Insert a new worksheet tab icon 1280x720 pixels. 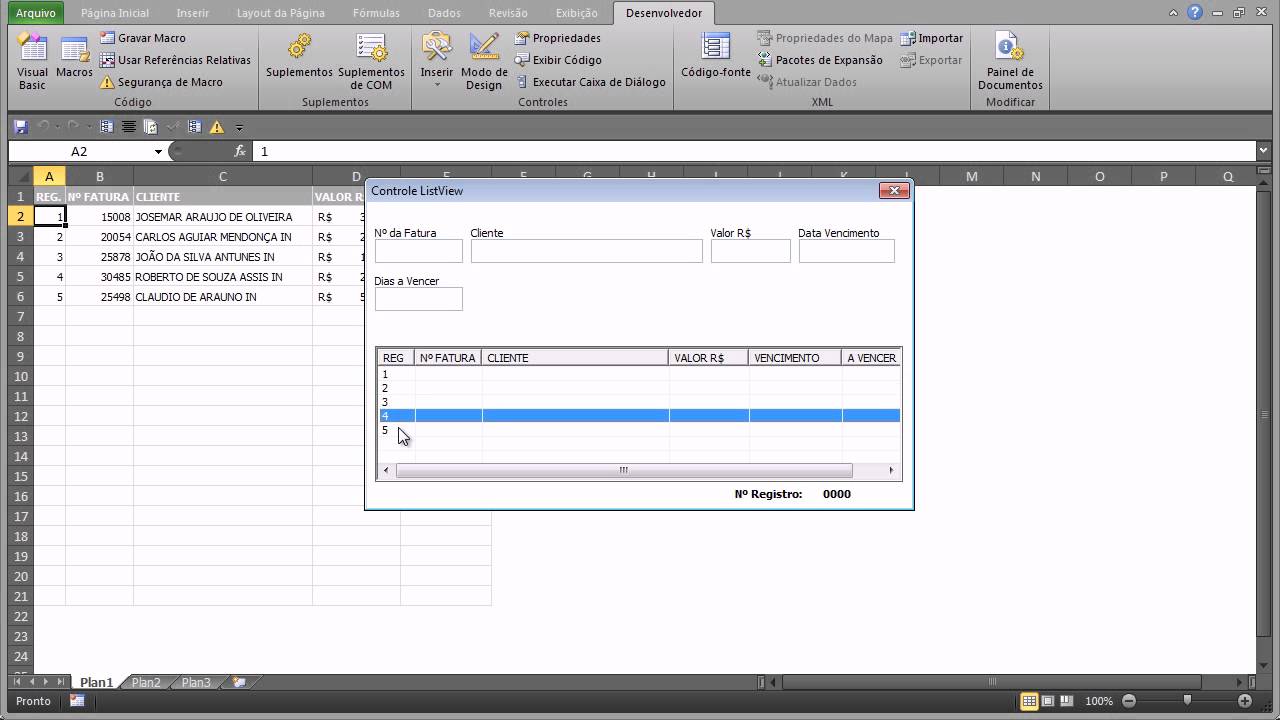click(x=239, y=682)
